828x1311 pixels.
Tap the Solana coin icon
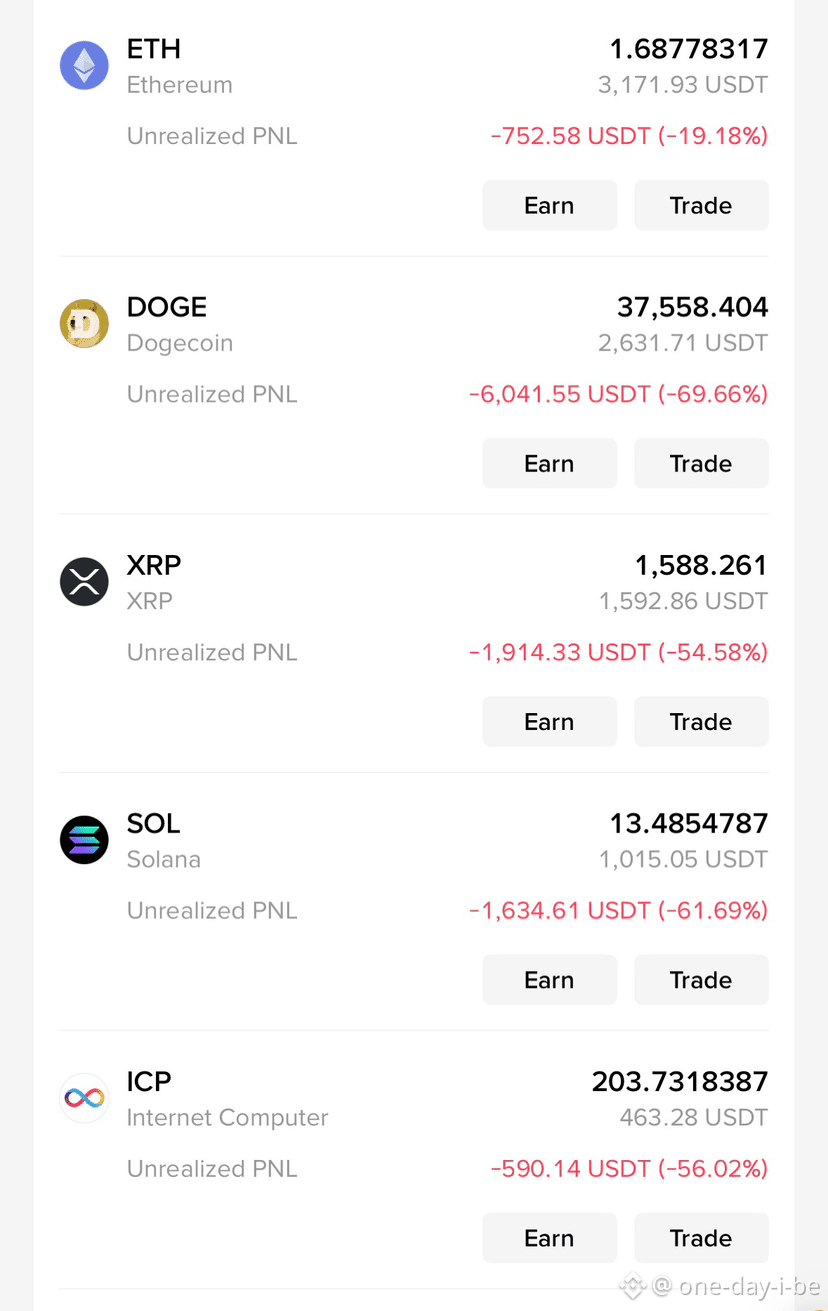click(84, 840)
